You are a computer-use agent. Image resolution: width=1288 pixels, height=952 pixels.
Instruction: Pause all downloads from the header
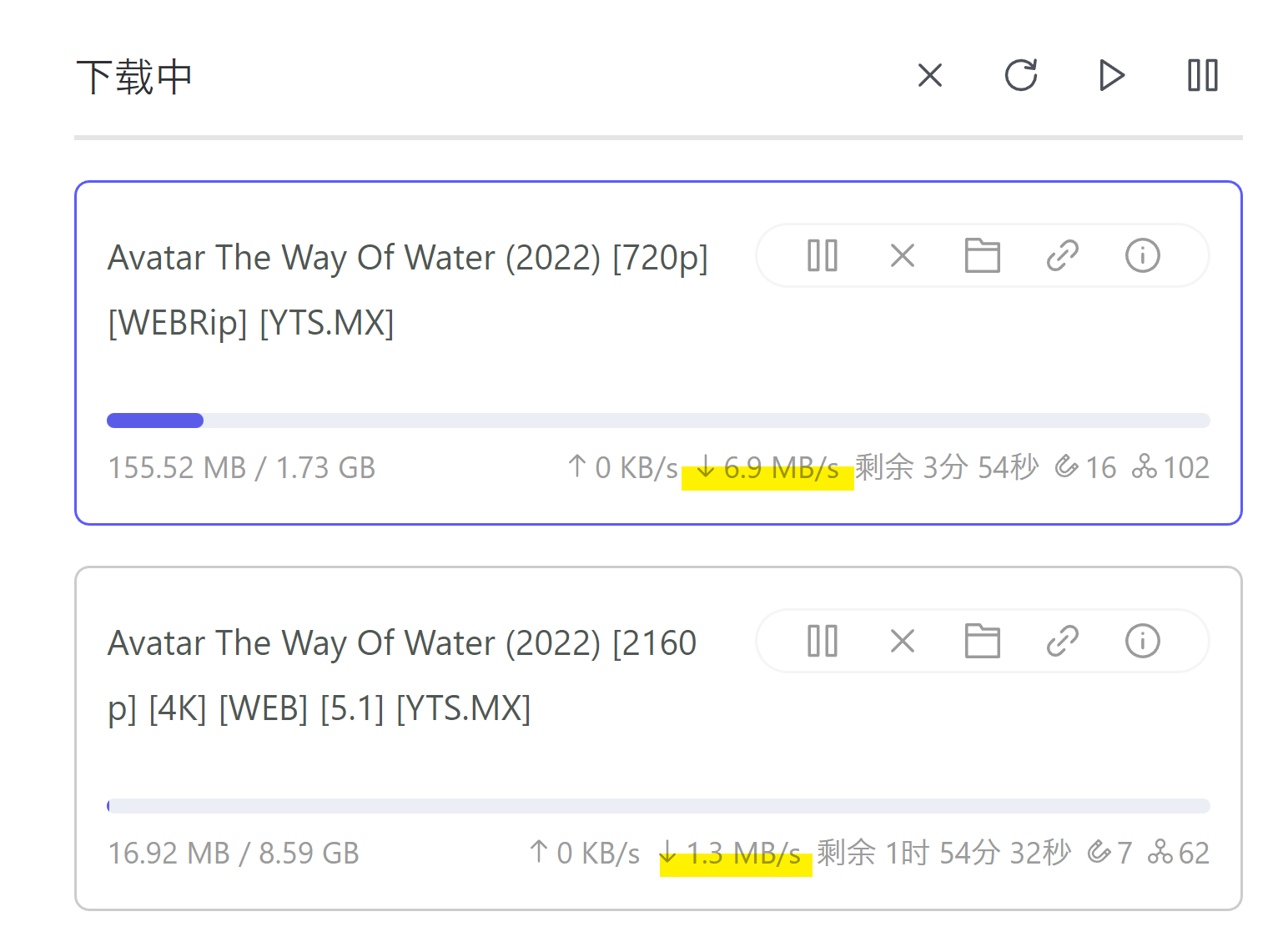pos(1202,76)
